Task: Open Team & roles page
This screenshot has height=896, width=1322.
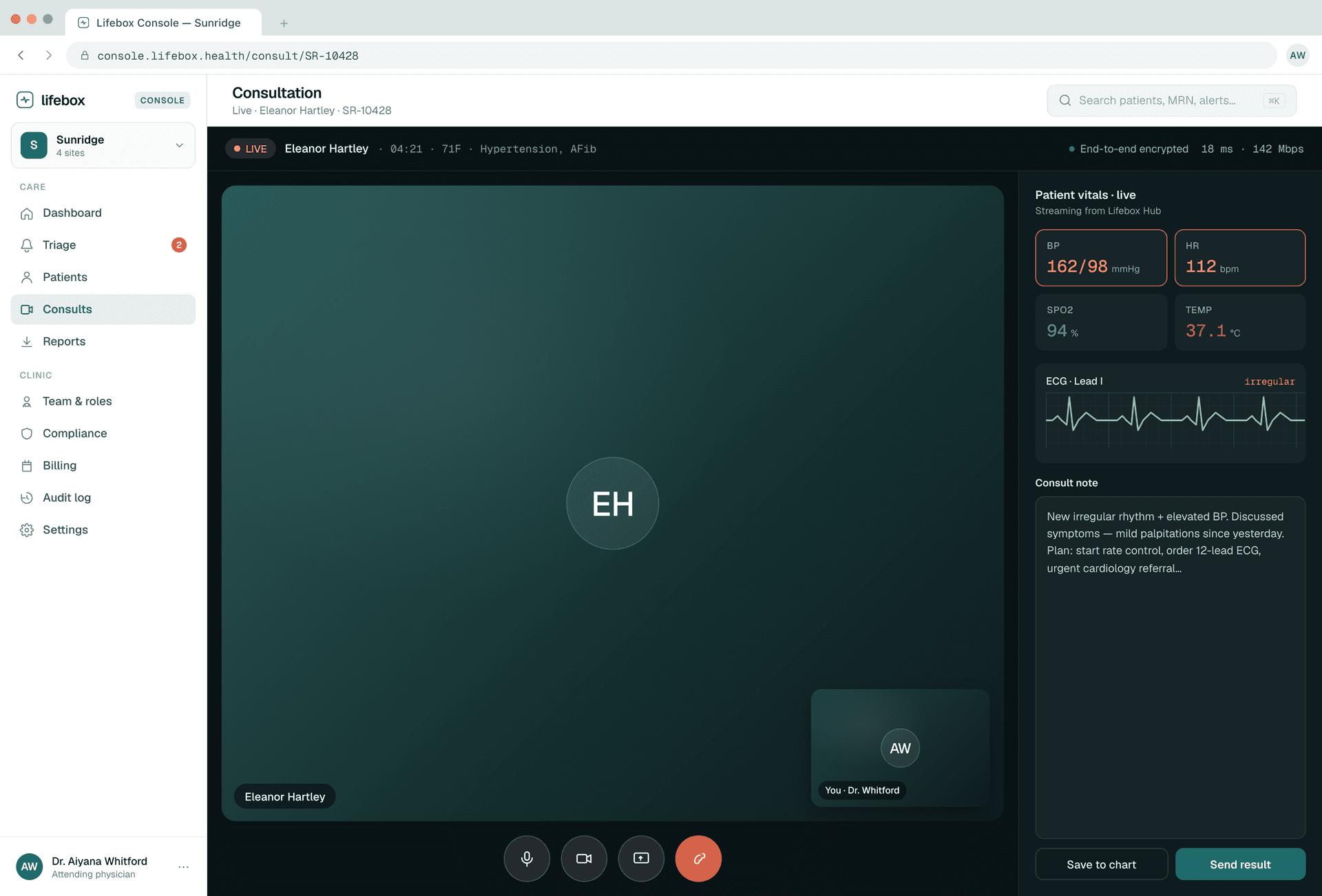Action: click(103, 401)
